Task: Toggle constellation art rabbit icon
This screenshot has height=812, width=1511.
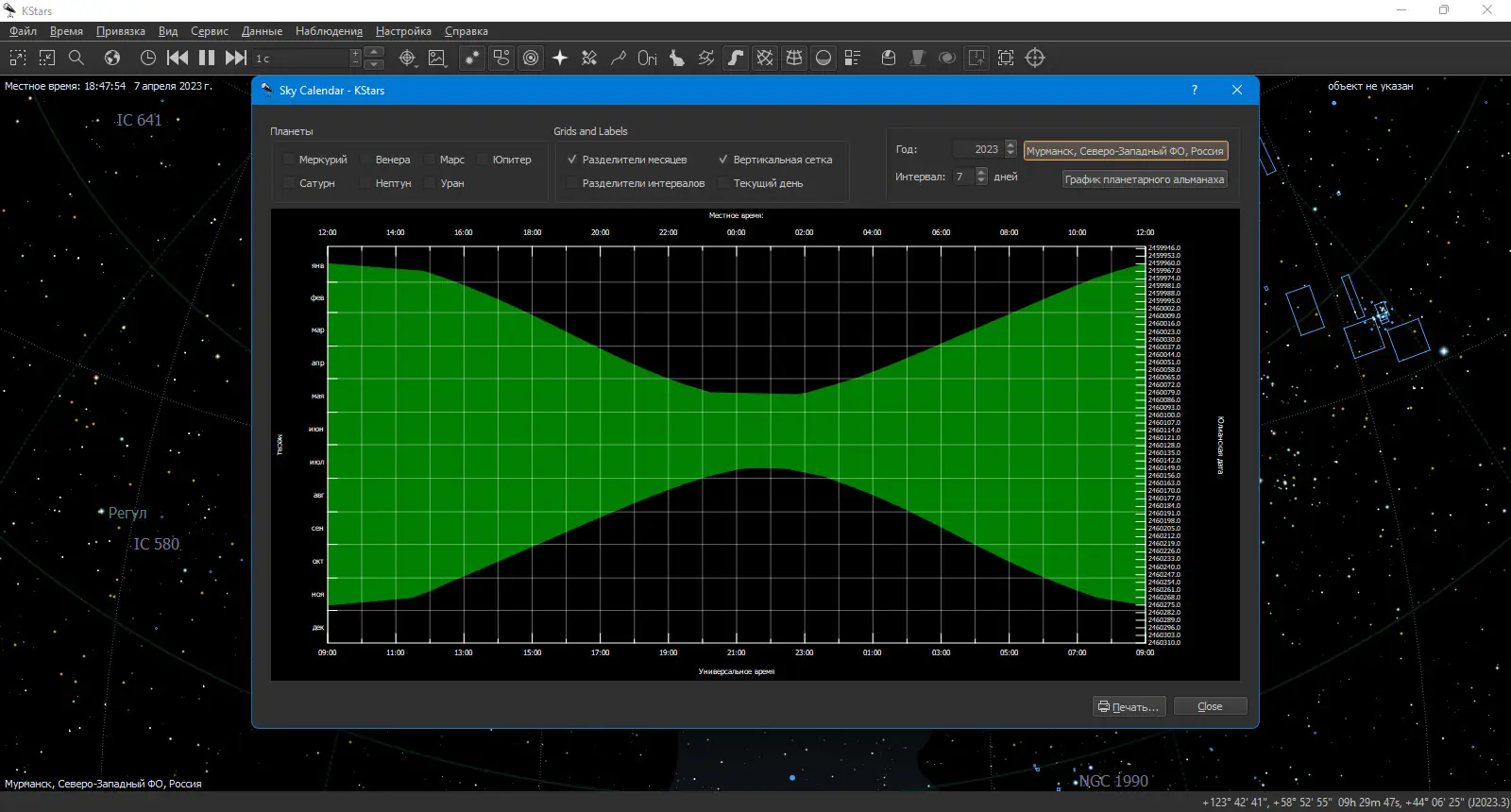Action: 676,58
